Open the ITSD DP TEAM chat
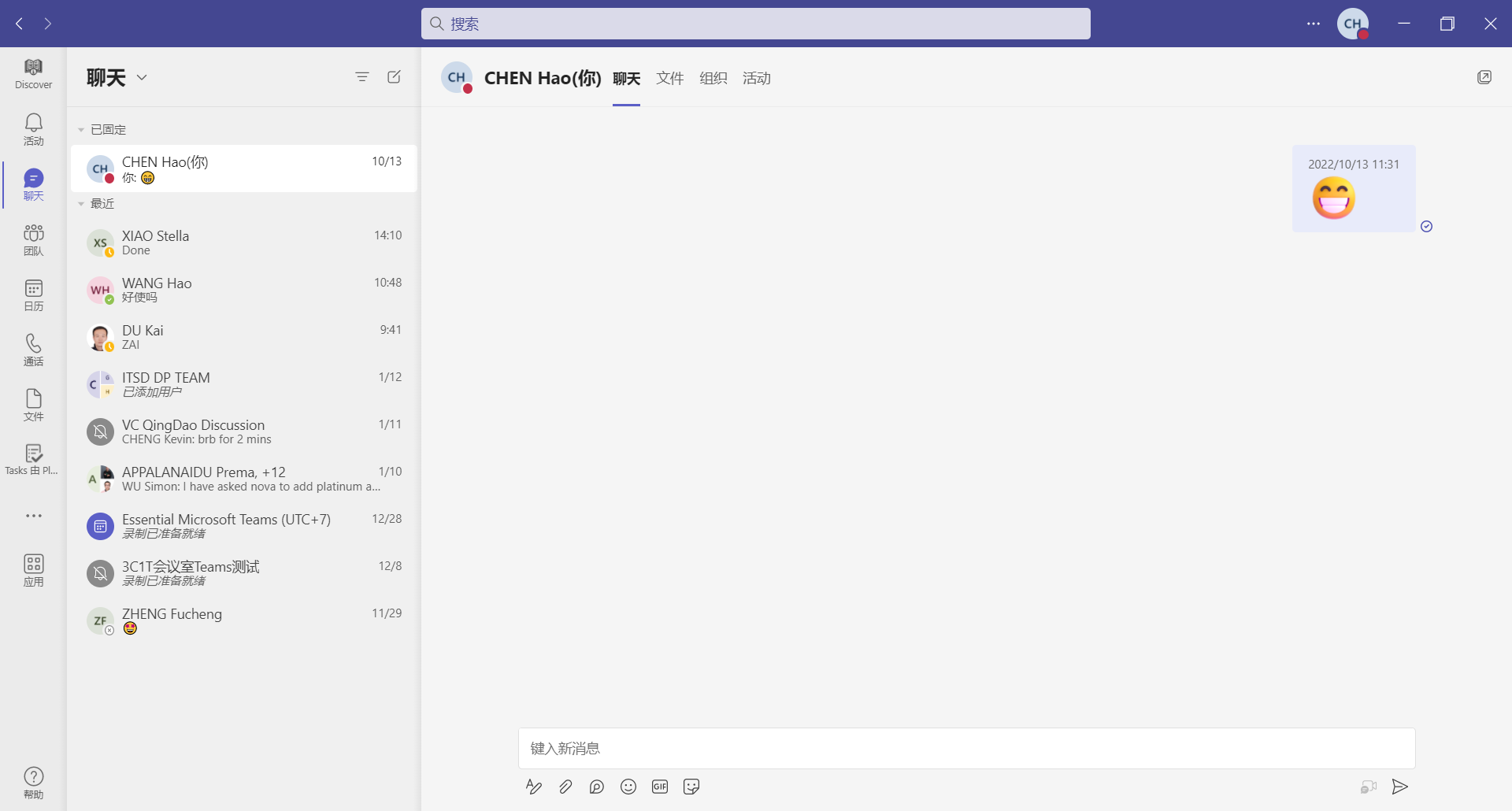 click(x=244, y=384)
